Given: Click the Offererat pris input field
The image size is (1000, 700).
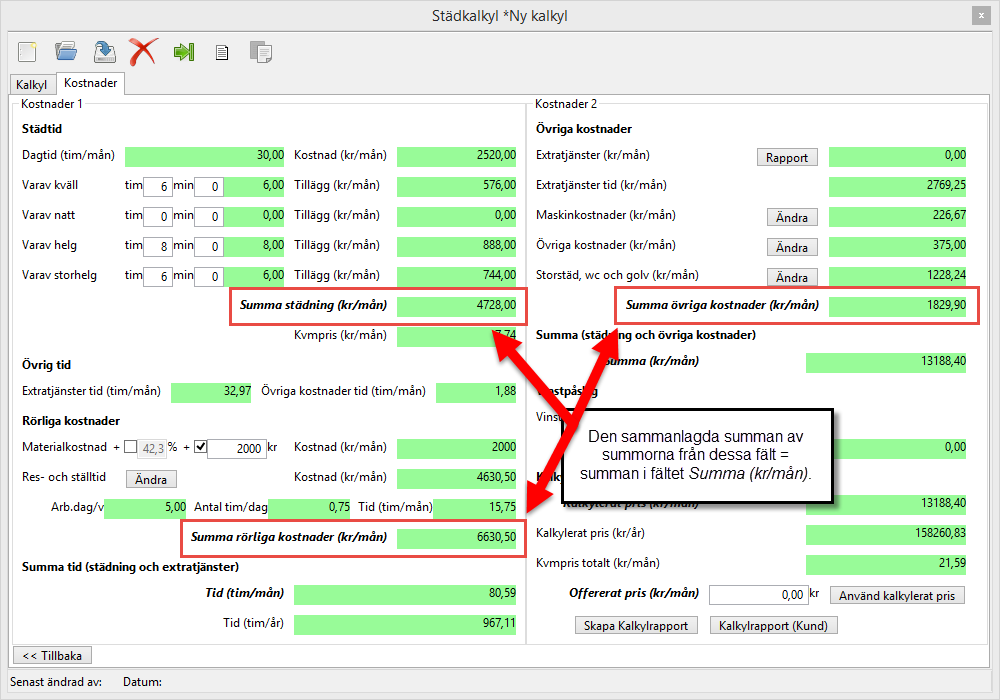Looking at the screenshot, I should click(x=757, y=595).
